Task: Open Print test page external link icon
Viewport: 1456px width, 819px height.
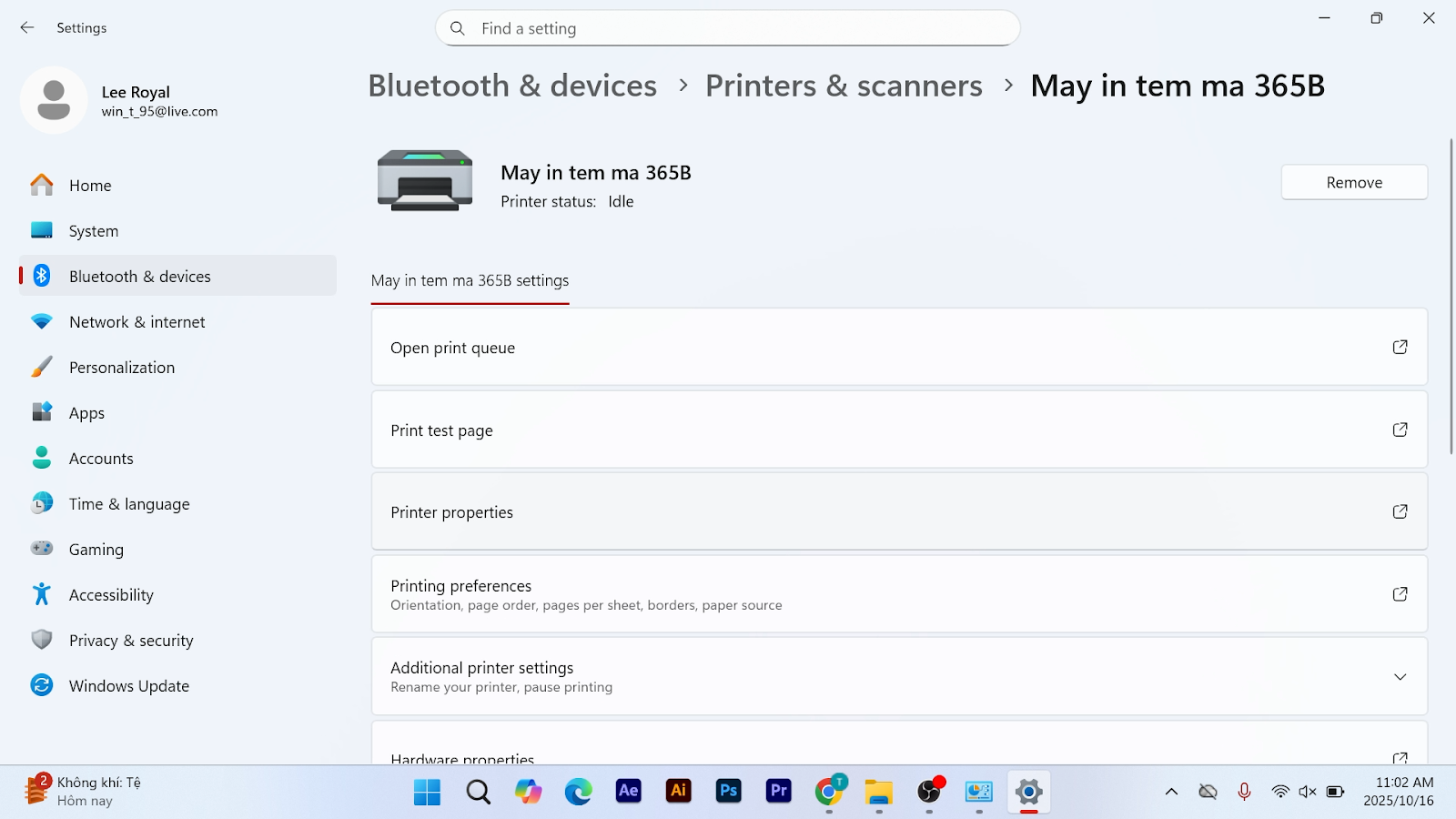Action: [x=1400, y=430]
